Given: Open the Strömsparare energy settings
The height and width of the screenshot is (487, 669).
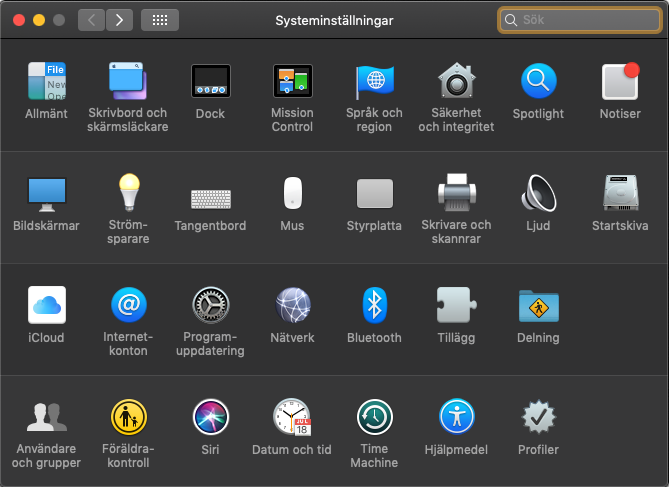Looking at the screenshot, I should coord(128,192).
